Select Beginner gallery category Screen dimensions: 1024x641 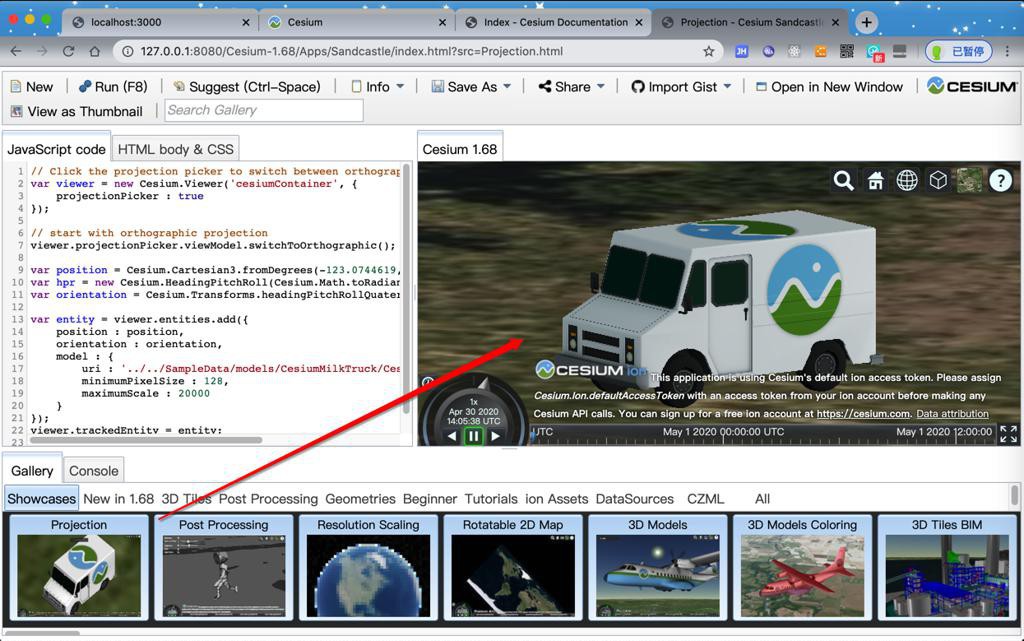pyautogui.click(x=430, y=499)
